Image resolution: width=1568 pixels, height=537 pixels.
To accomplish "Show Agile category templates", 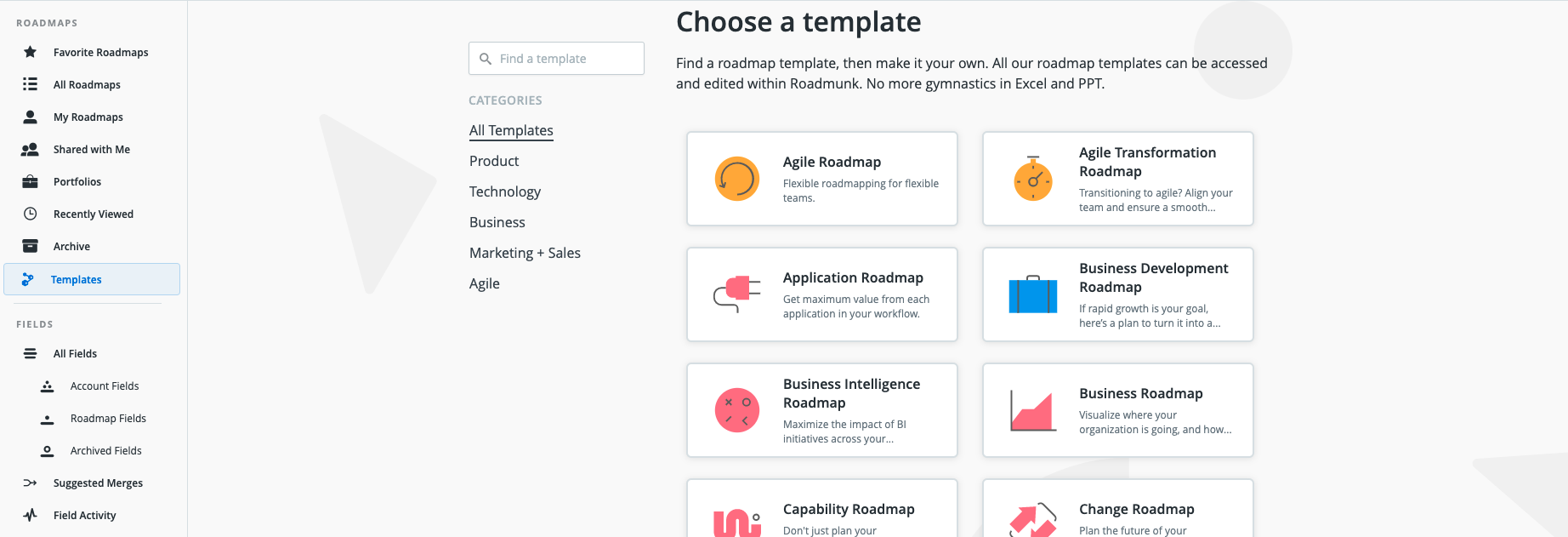I will coord(485,283).
